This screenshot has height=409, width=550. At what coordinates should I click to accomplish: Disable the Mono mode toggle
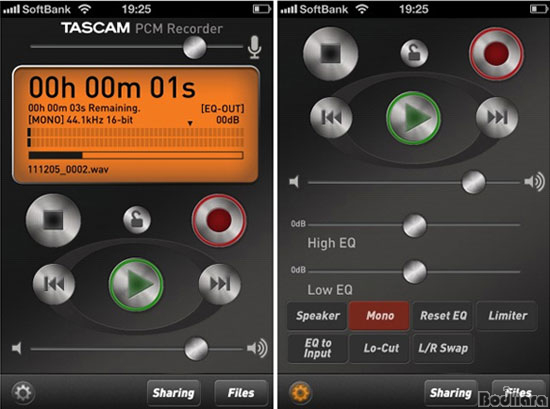click(380, 316)
